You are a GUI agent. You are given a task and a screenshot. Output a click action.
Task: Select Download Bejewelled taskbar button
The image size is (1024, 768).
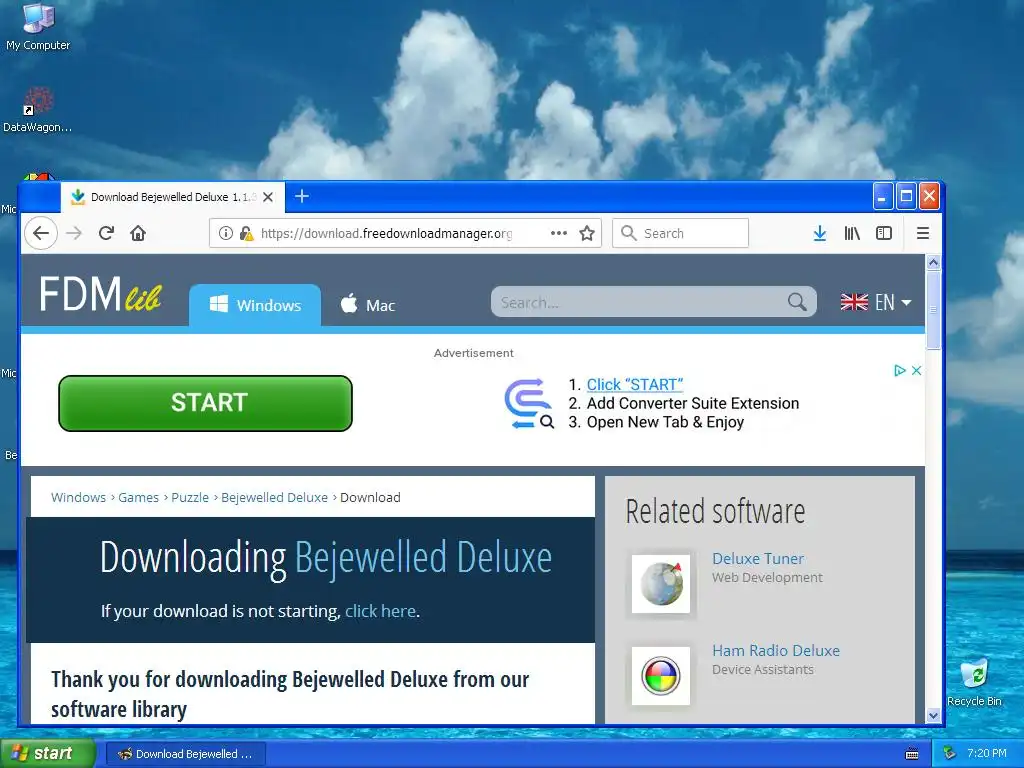coord(185,754)
